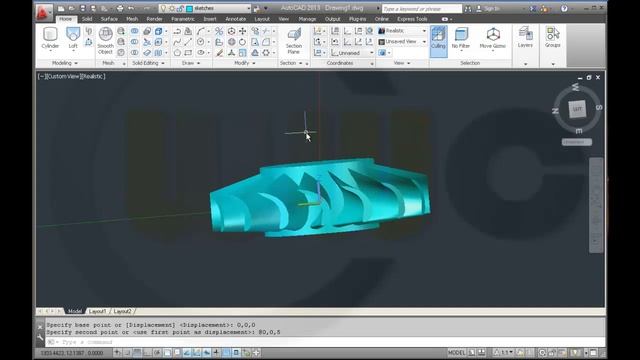Click in the command line input field
640x360 pixels.
click(324, 342)
